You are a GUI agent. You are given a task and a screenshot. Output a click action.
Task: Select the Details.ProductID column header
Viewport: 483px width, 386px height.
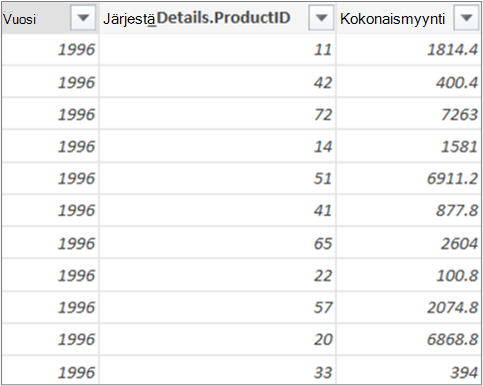tap(204, 18)
